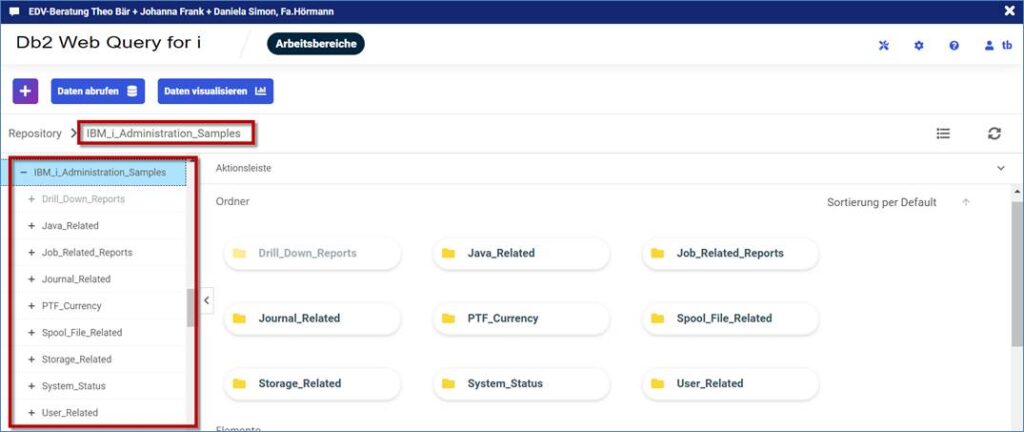Select Java_Related in tree
Screen dimensions: 1024x432
(x=70, y=226)
